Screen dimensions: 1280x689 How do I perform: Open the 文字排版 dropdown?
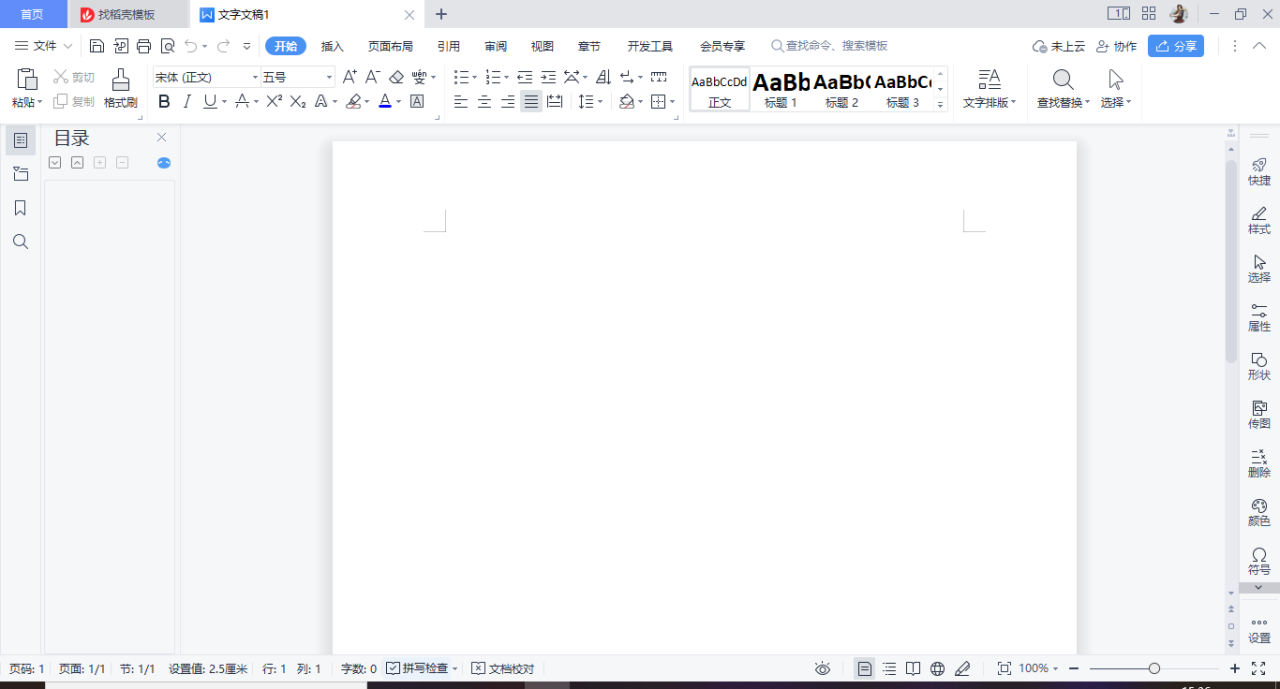[x=989, y=103]
